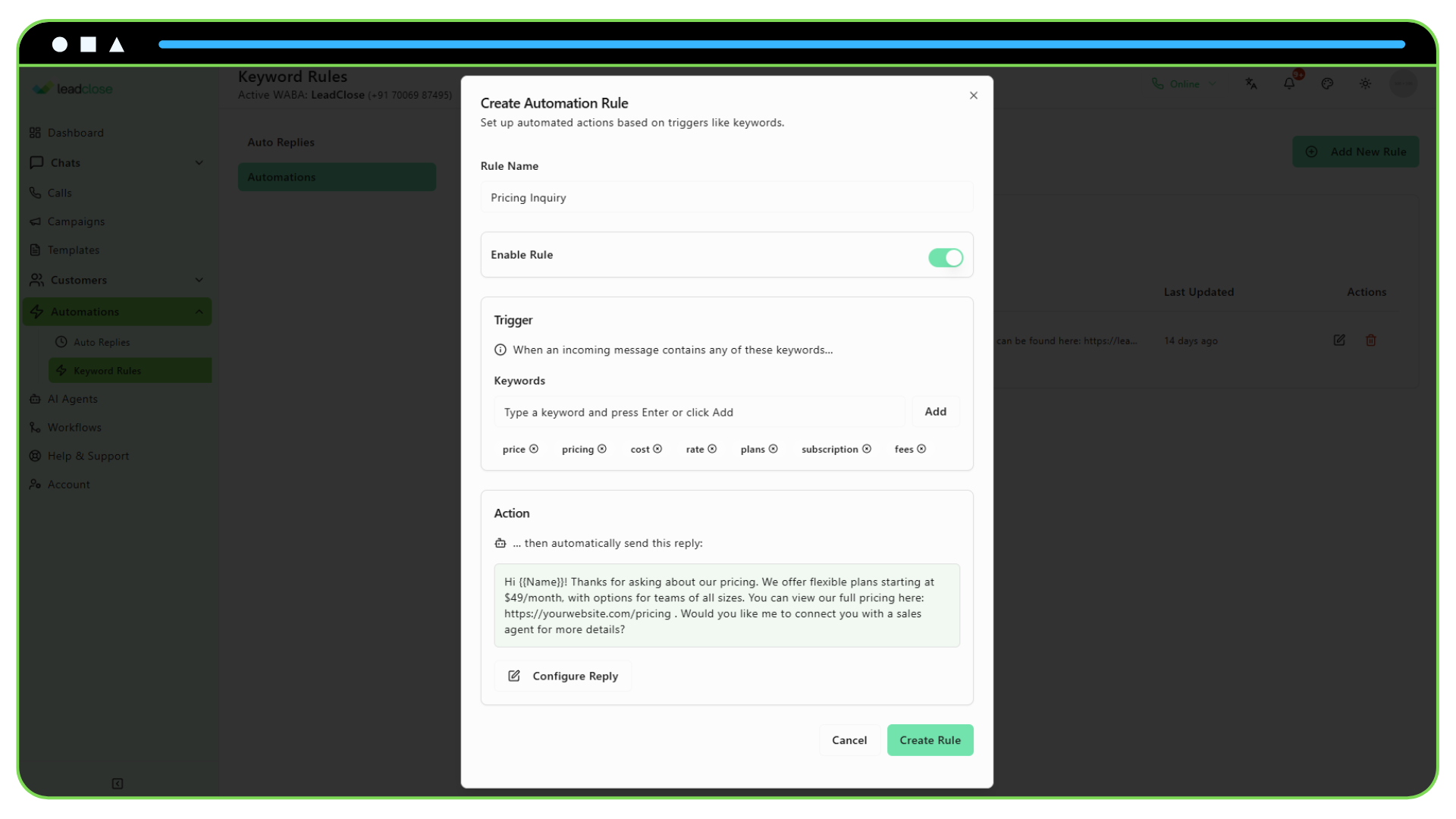Click the blue progress bar at top
The width and height of the screenshot is (1456, 819).
click(782, 45)
